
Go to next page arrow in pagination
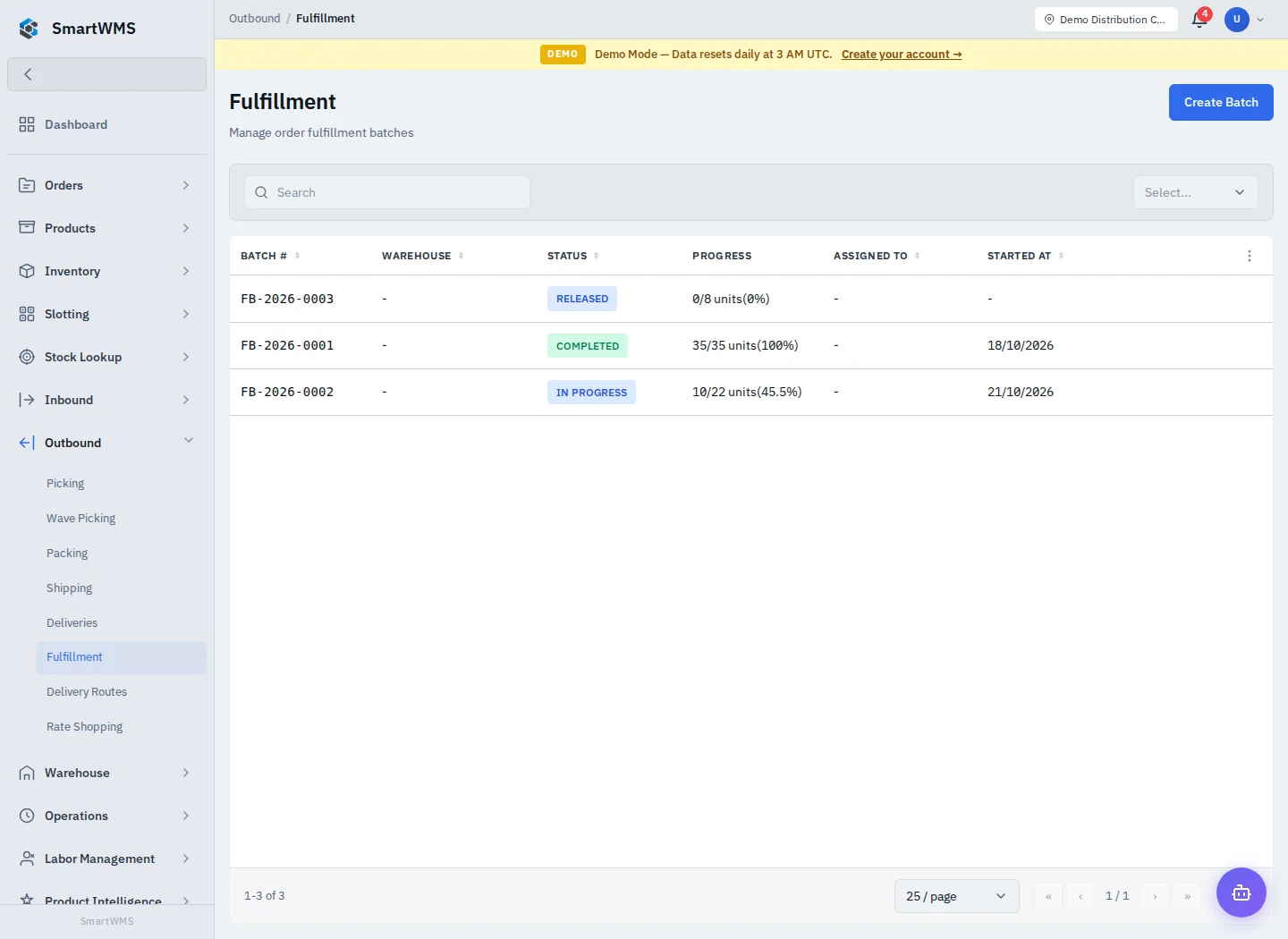click(1155, 896)
